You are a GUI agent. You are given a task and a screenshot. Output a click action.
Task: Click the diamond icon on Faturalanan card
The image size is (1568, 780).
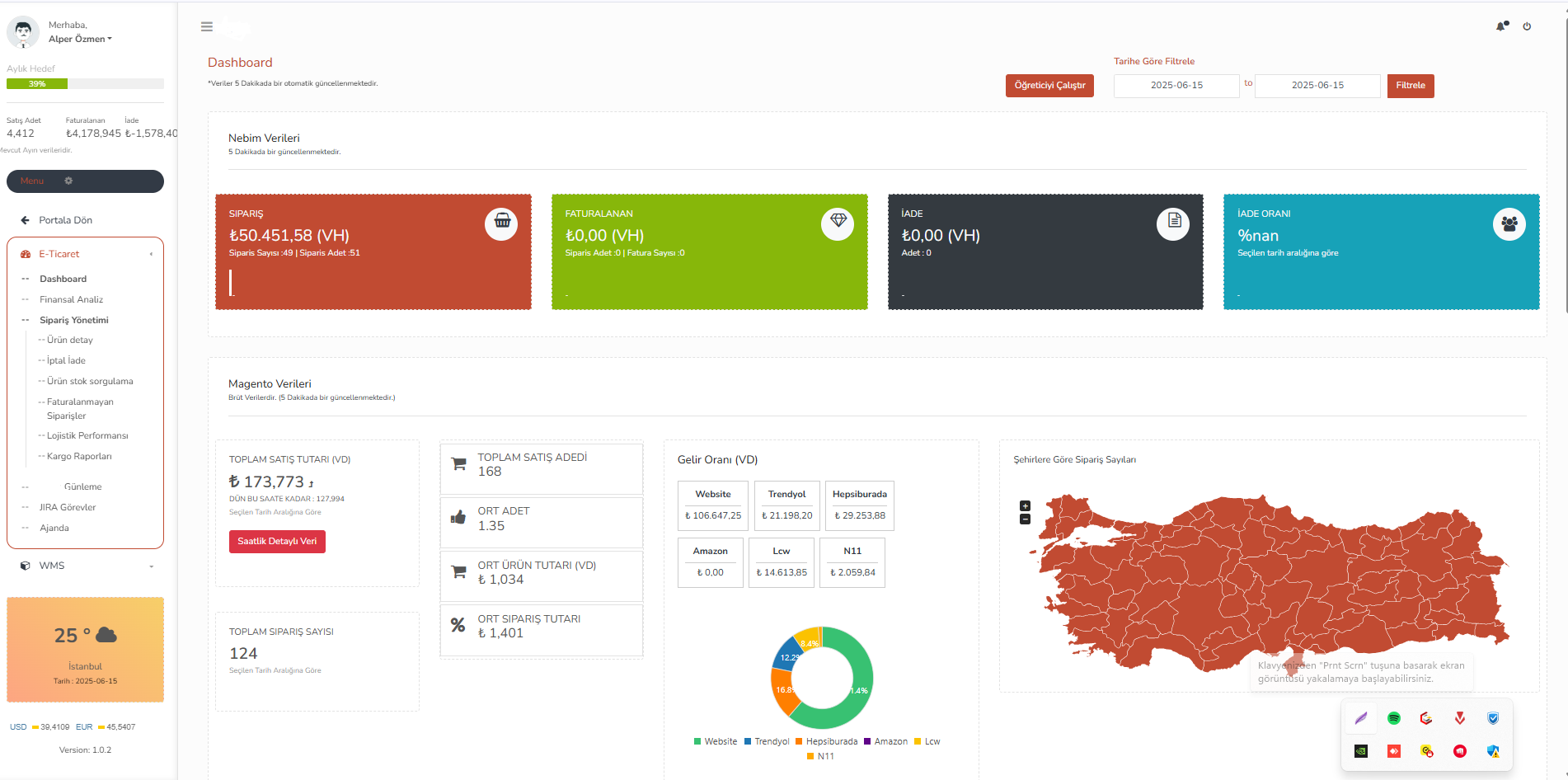[x=838, y=223]
